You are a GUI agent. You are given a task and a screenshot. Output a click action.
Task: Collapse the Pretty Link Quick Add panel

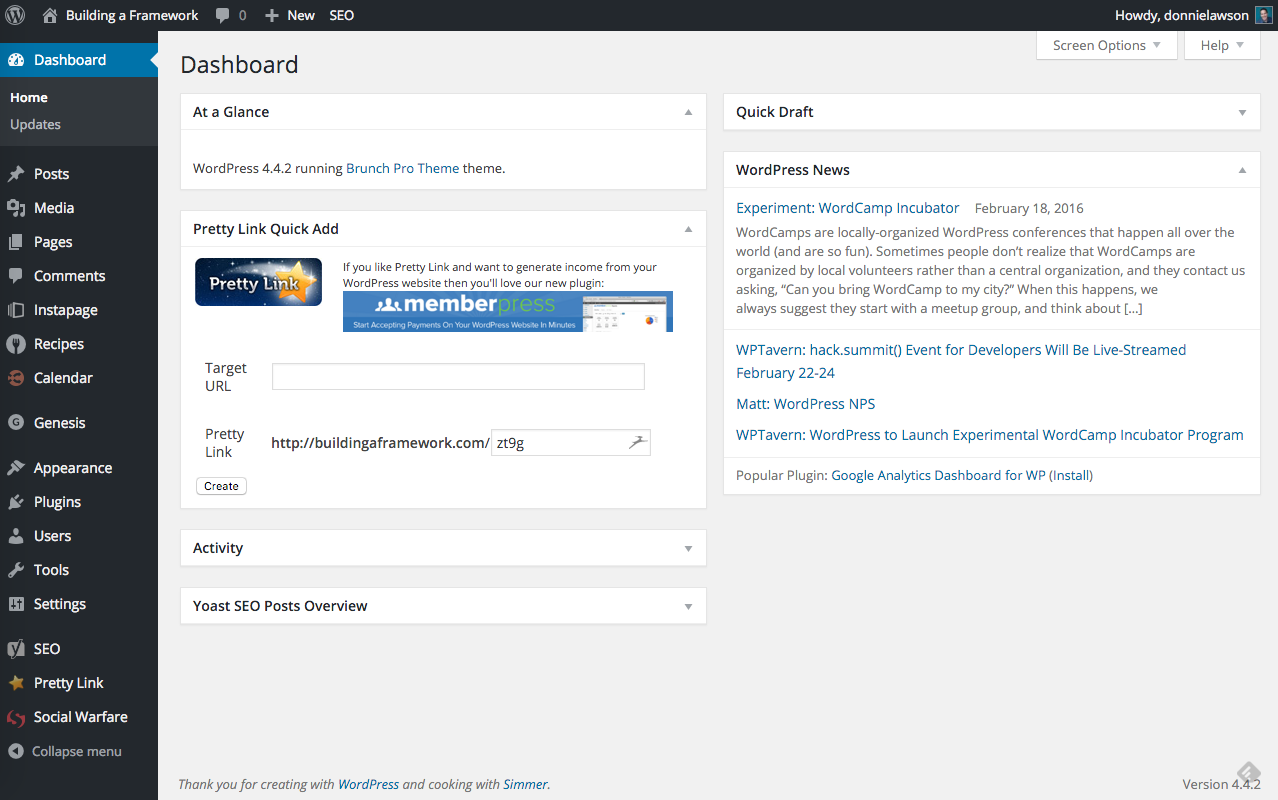688,229
